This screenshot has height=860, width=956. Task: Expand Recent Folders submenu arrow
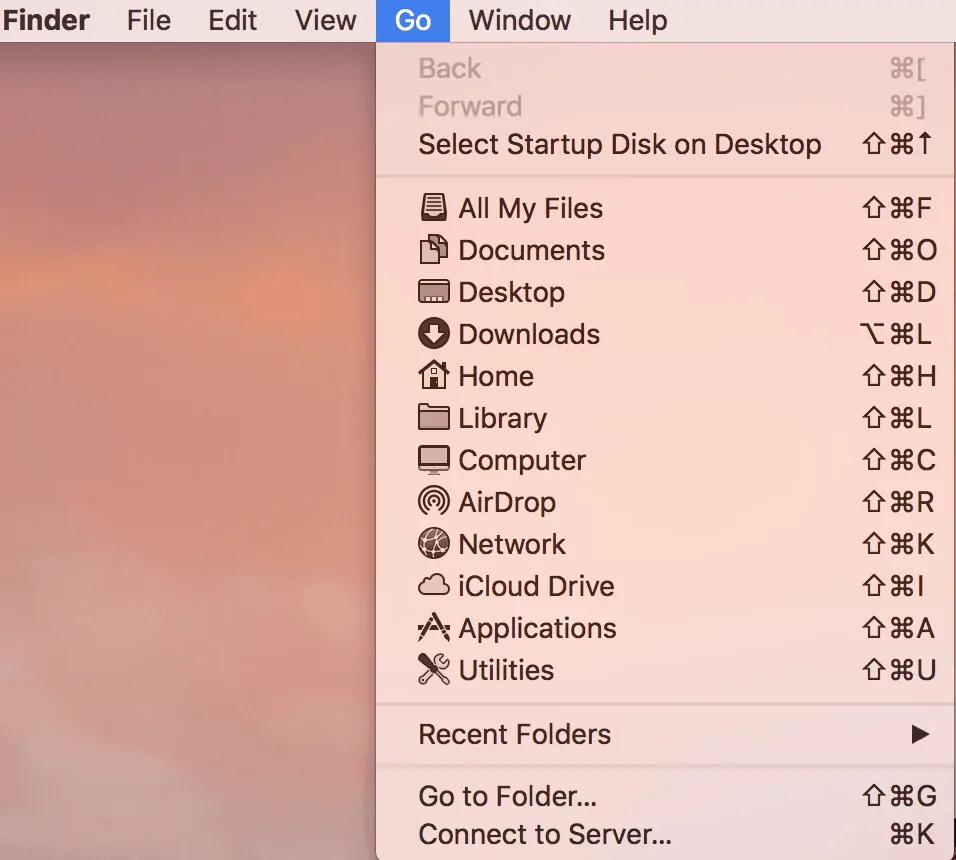click(920, 734)
